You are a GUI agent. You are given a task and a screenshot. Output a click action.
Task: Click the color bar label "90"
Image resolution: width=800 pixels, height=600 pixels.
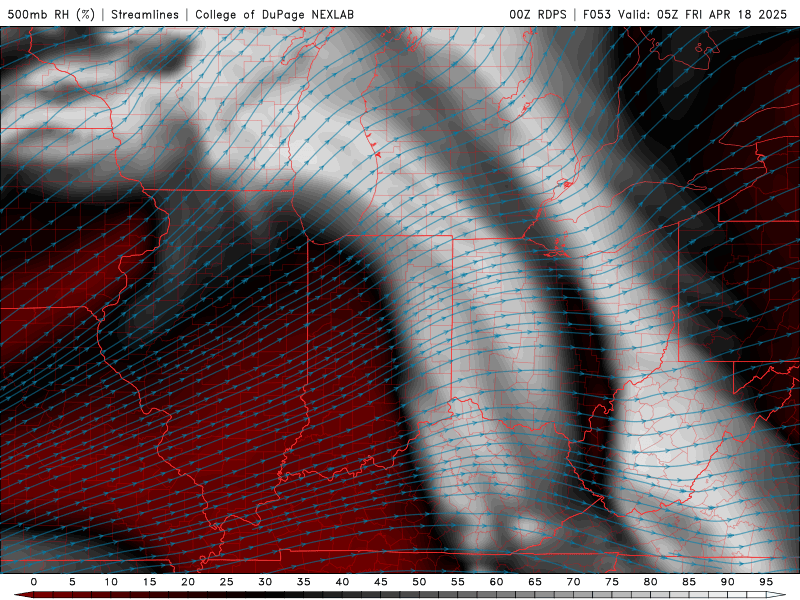point(728,582)
